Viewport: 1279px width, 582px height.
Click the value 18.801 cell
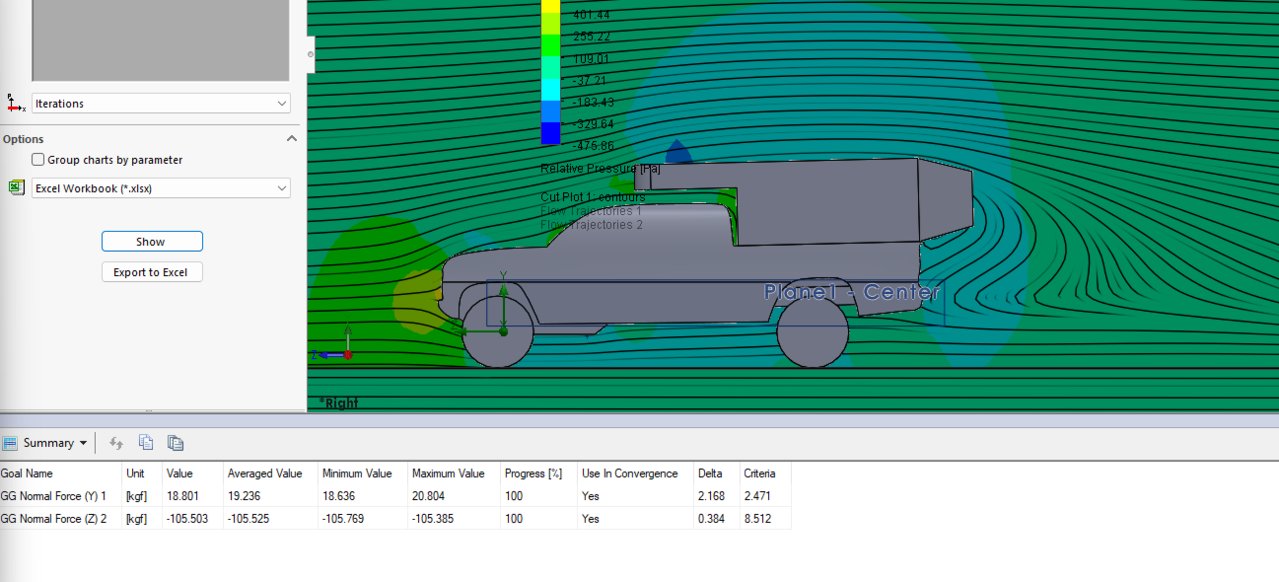click(x=182, y=494)
